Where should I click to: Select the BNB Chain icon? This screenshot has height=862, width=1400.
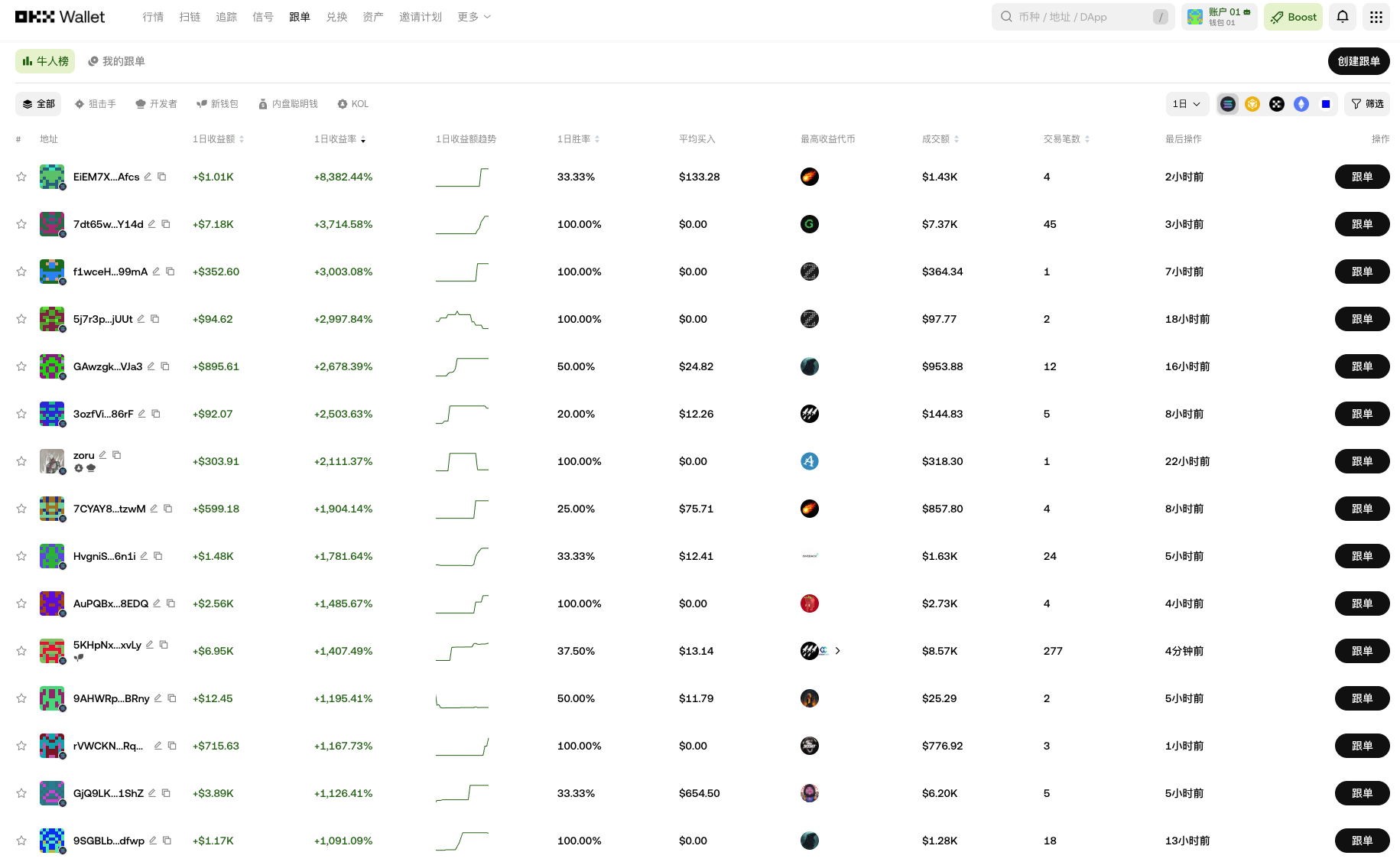(1252, 104)
